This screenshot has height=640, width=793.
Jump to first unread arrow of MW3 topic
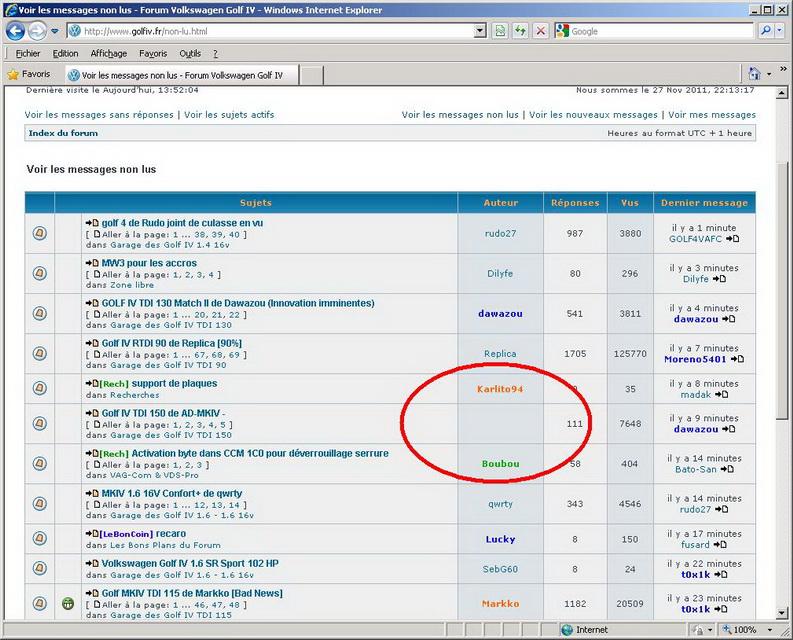[92, 263]
